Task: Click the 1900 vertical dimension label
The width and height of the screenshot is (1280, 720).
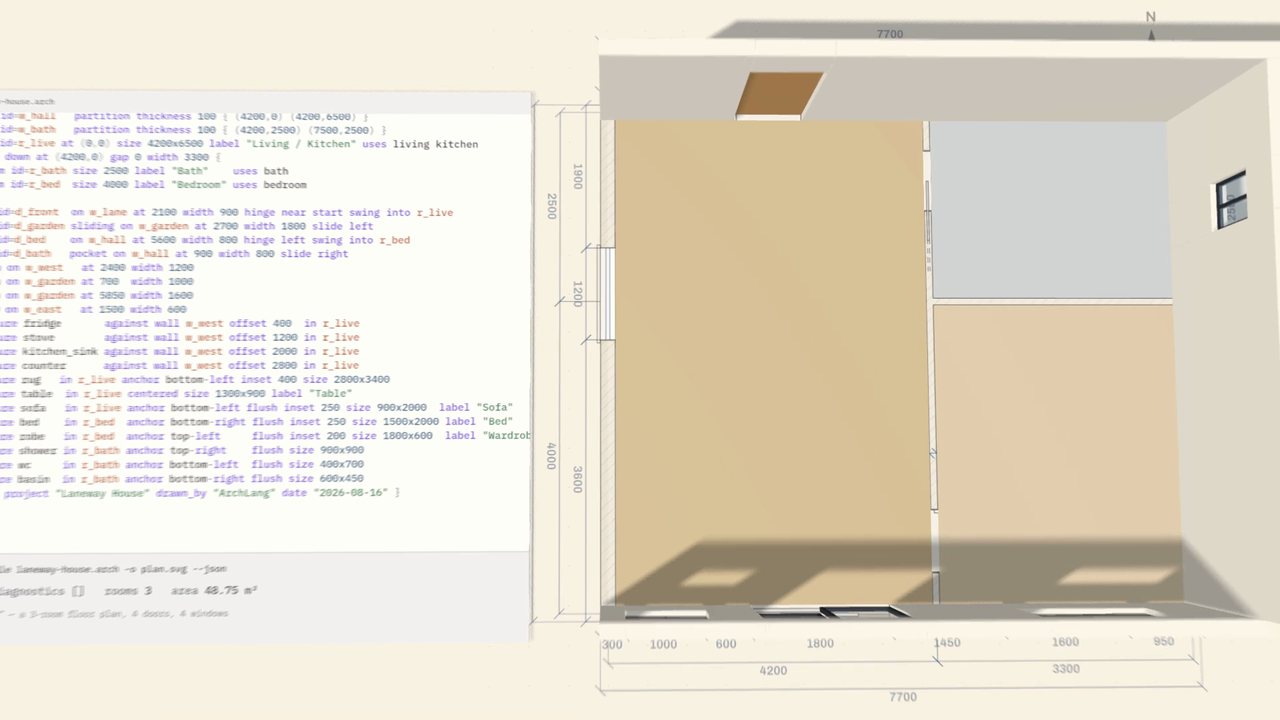Action: coord(577,177)
